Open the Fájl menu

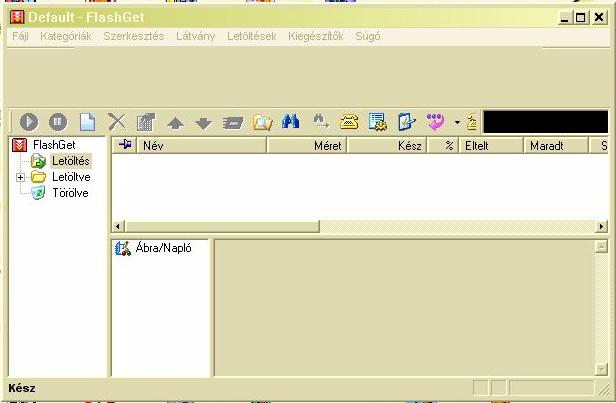20,36
